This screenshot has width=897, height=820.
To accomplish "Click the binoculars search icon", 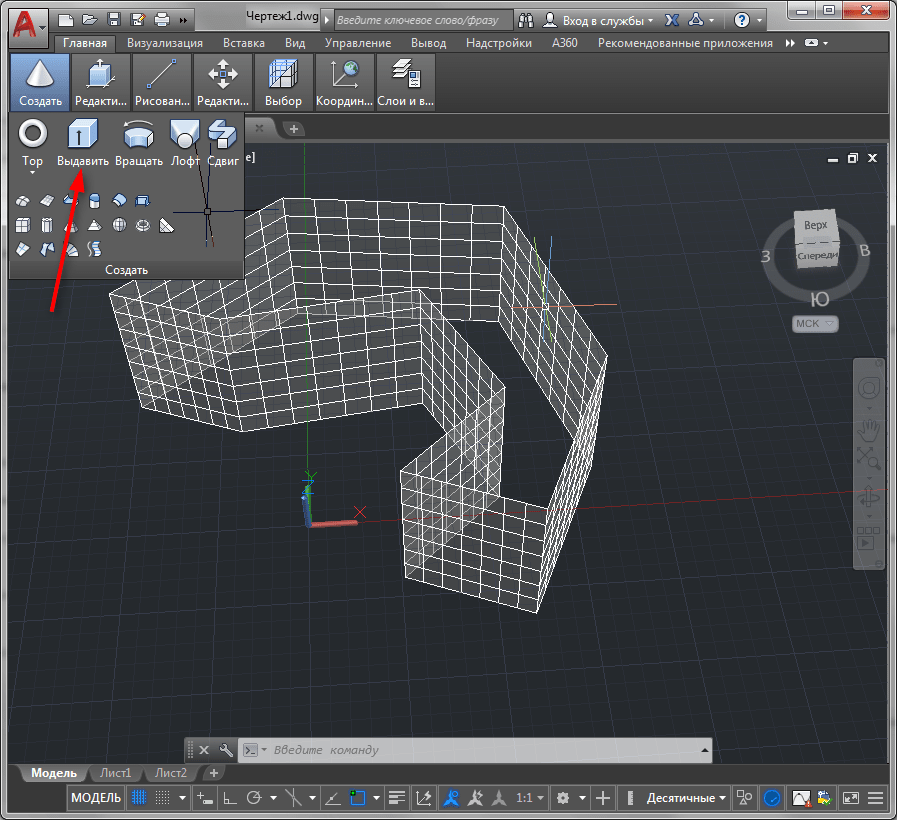I will tap(526, 19).
